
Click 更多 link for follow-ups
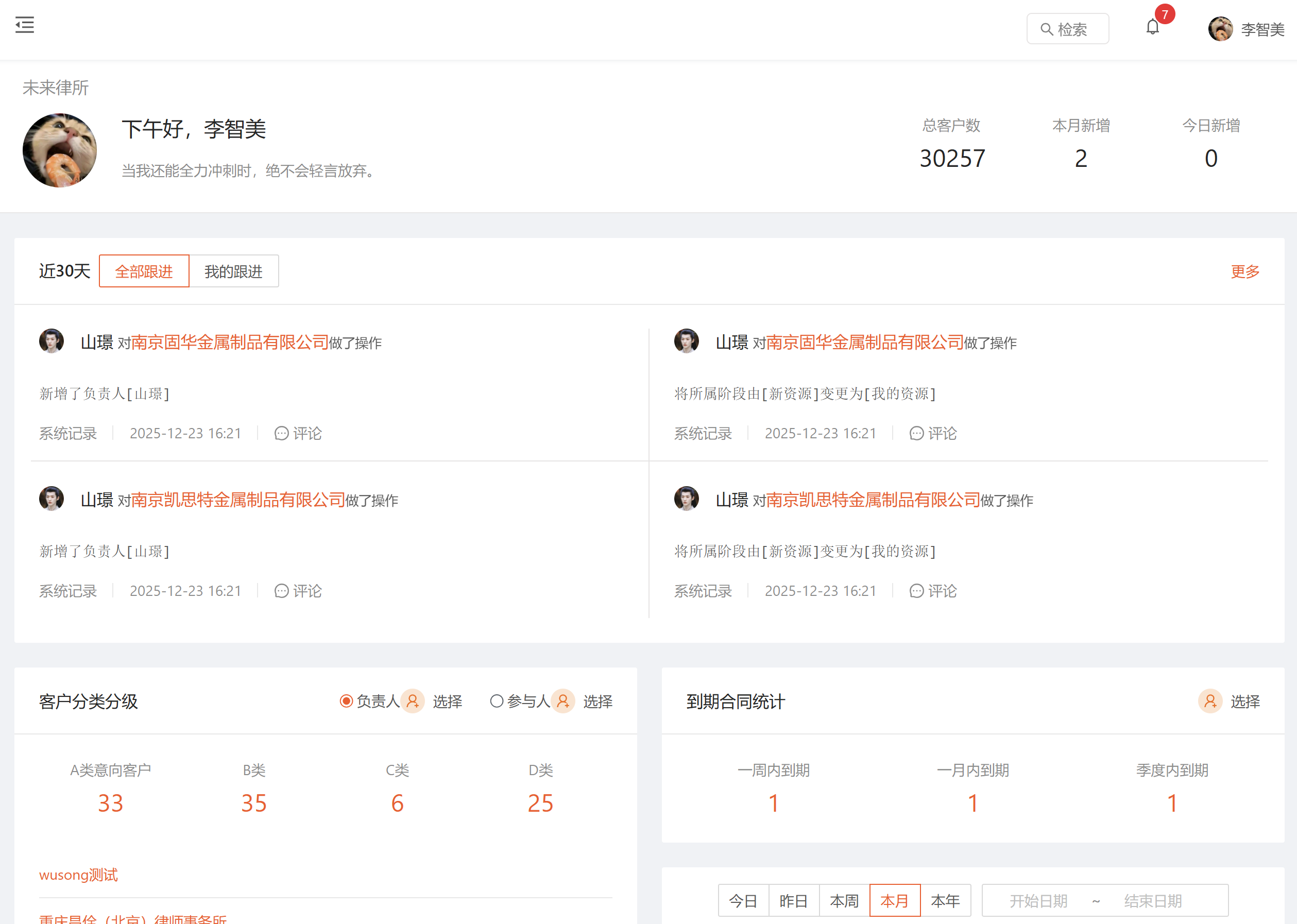[1244, 271]
